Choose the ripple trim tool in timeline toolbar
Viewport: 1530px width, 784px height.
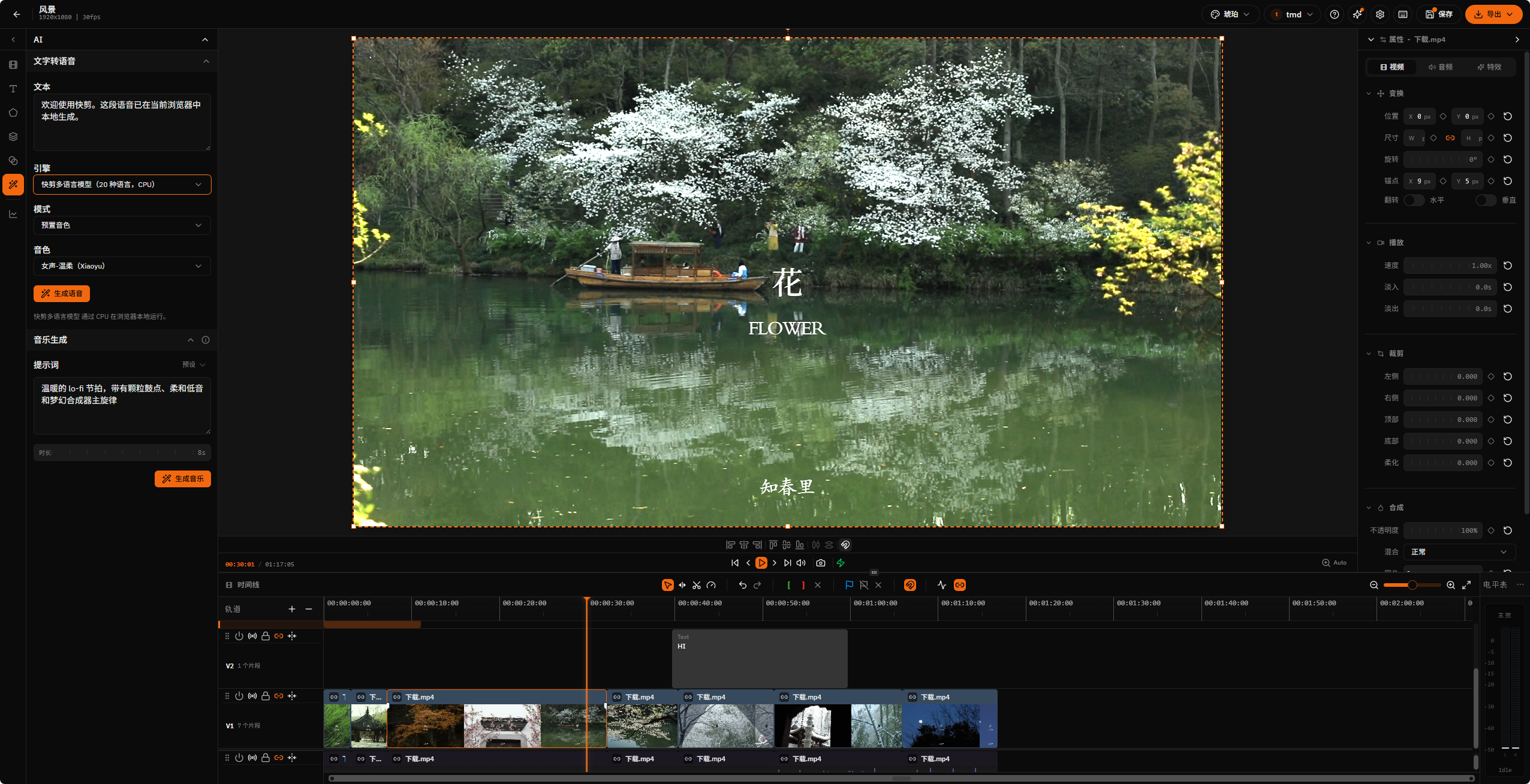point(682,585)
